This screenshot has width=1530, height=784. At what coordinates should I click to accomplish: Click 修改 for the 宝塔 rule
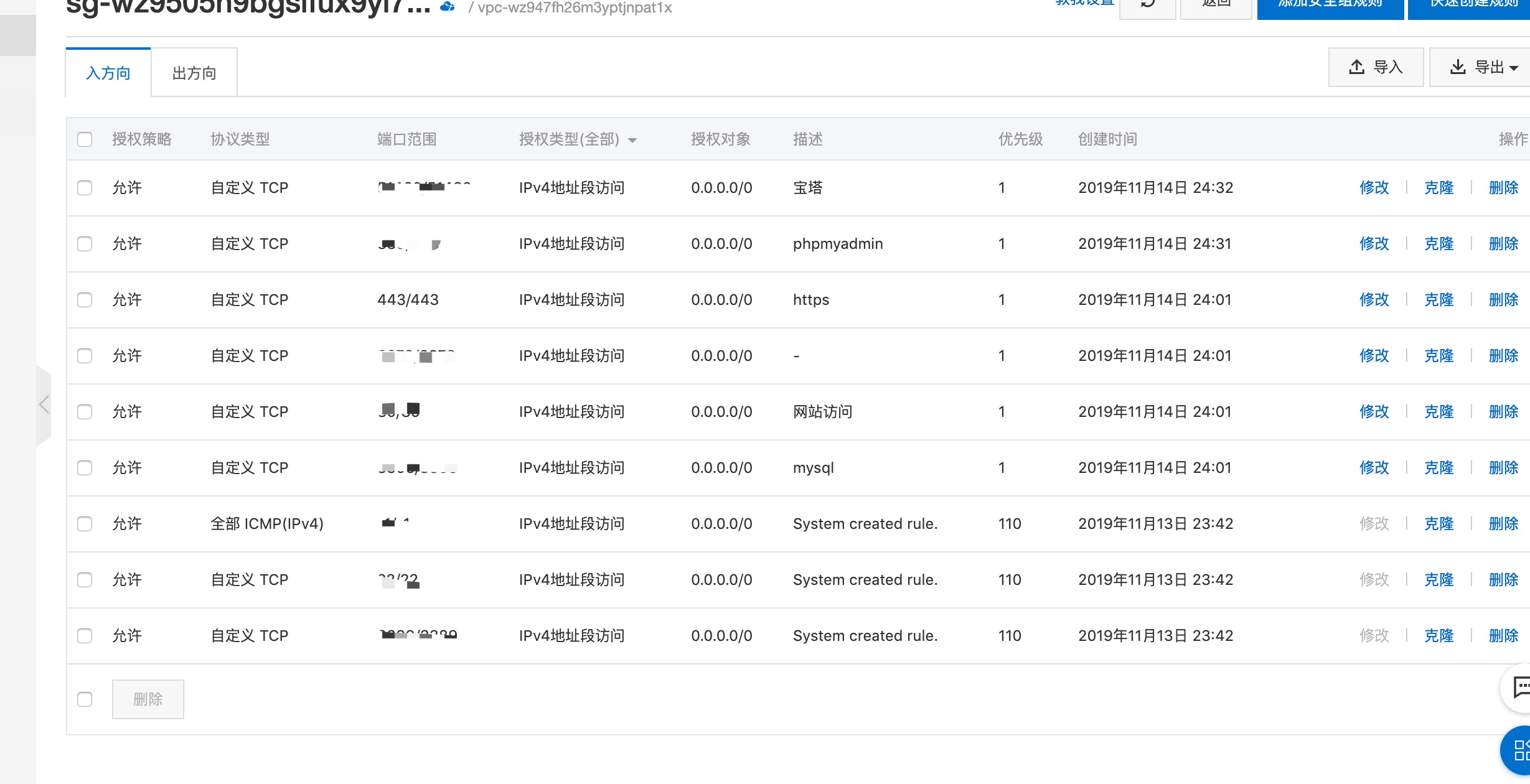click(x=1374, y=187)
